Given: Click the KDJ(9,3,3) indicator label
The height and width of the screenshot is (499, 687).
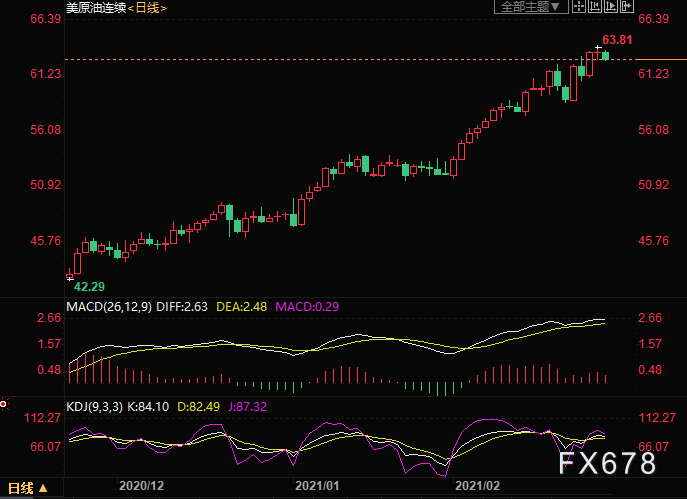Looking at the screenshot, I should [94, 407].
